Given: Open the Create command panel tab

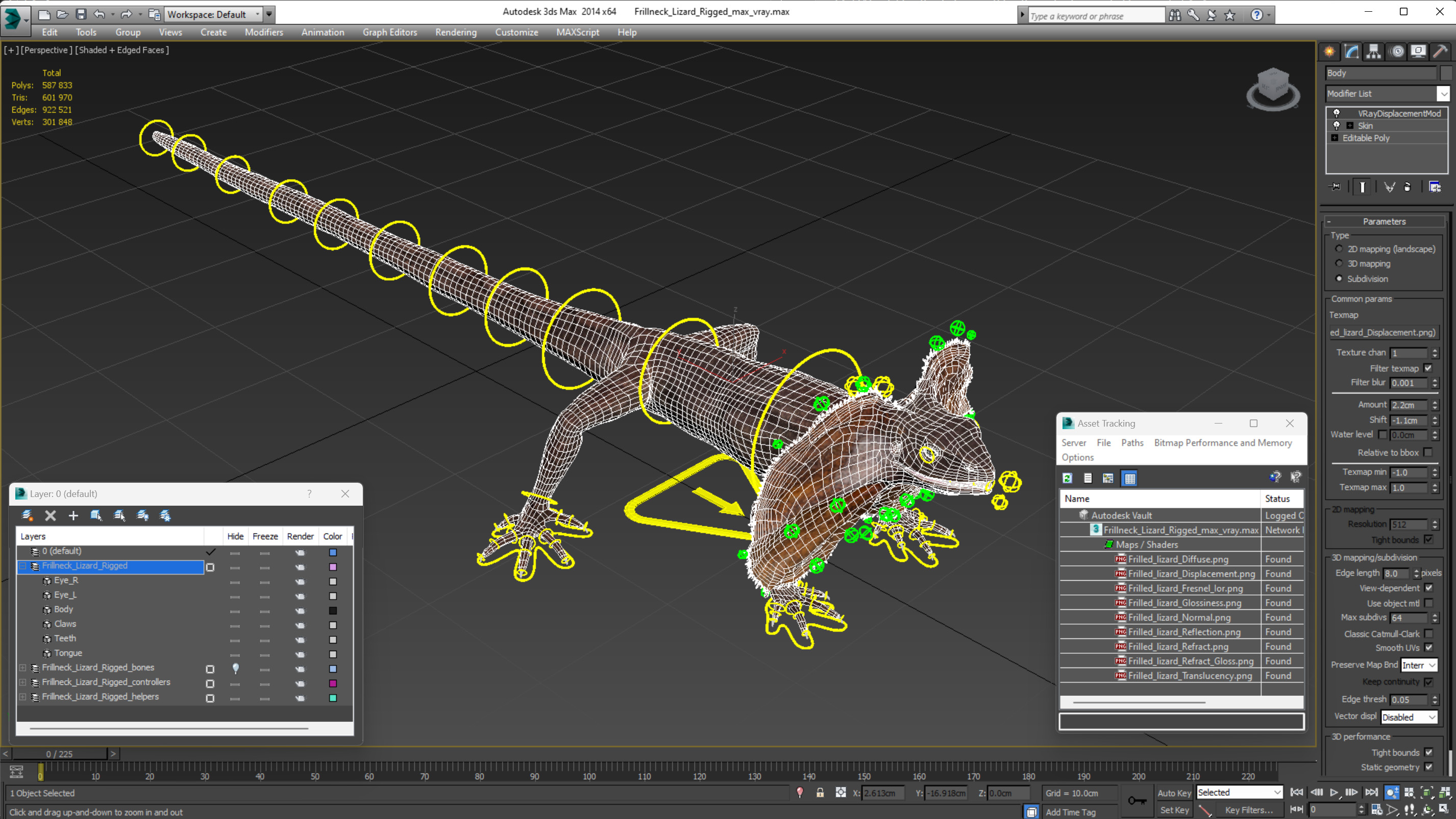Looking at the screenshot, I should pos(1329,52).
